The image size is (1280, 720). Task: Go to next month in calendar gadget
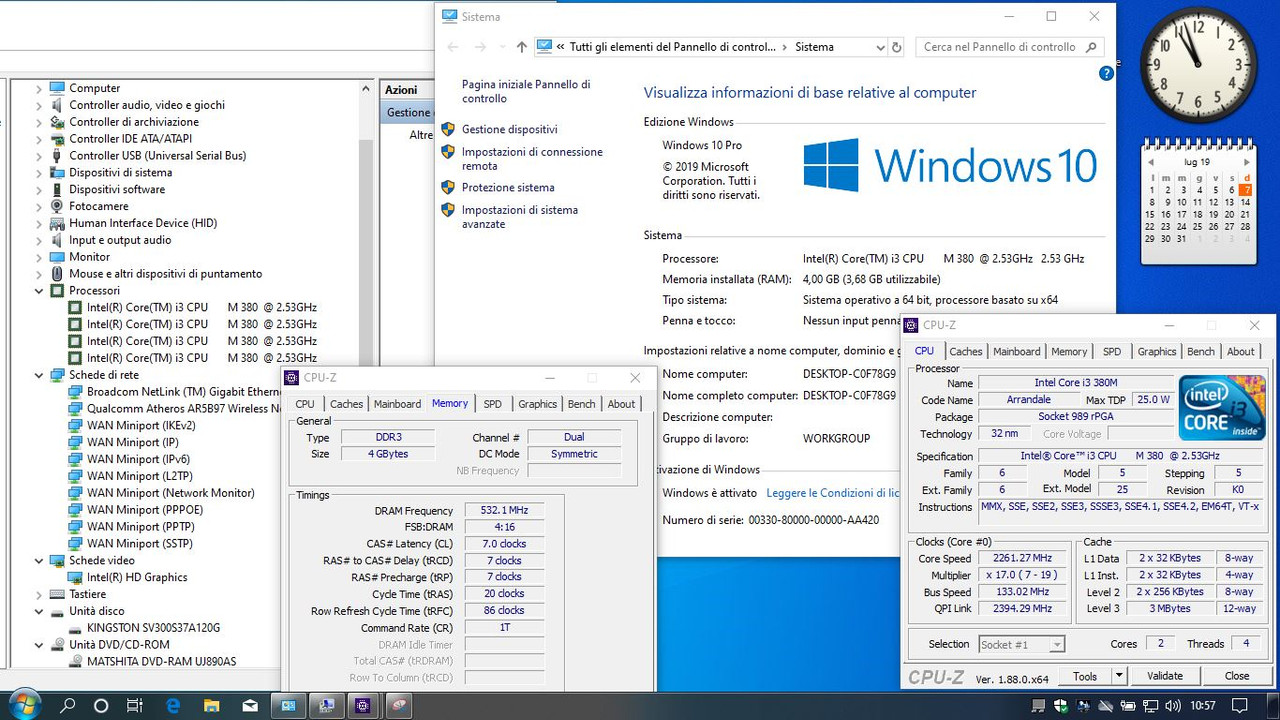[x=1247, y=162]
